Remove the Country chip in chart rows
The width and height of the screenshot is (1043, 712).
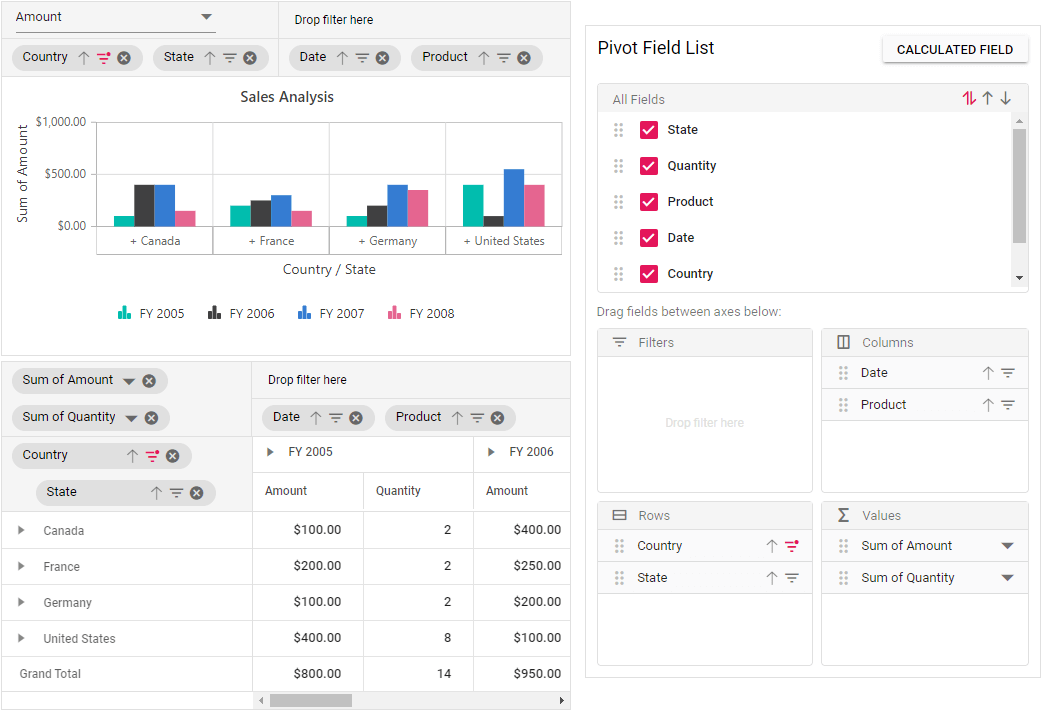(124, 58)
